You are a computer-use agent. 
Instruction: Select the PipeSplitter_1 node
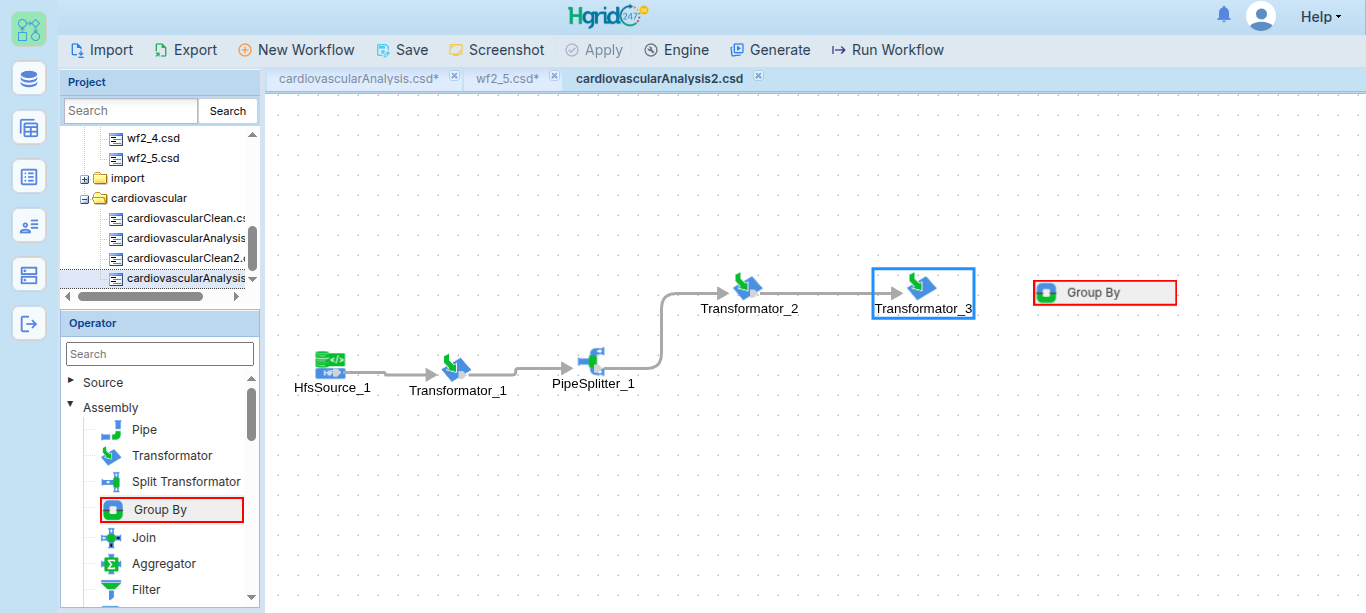593,369
